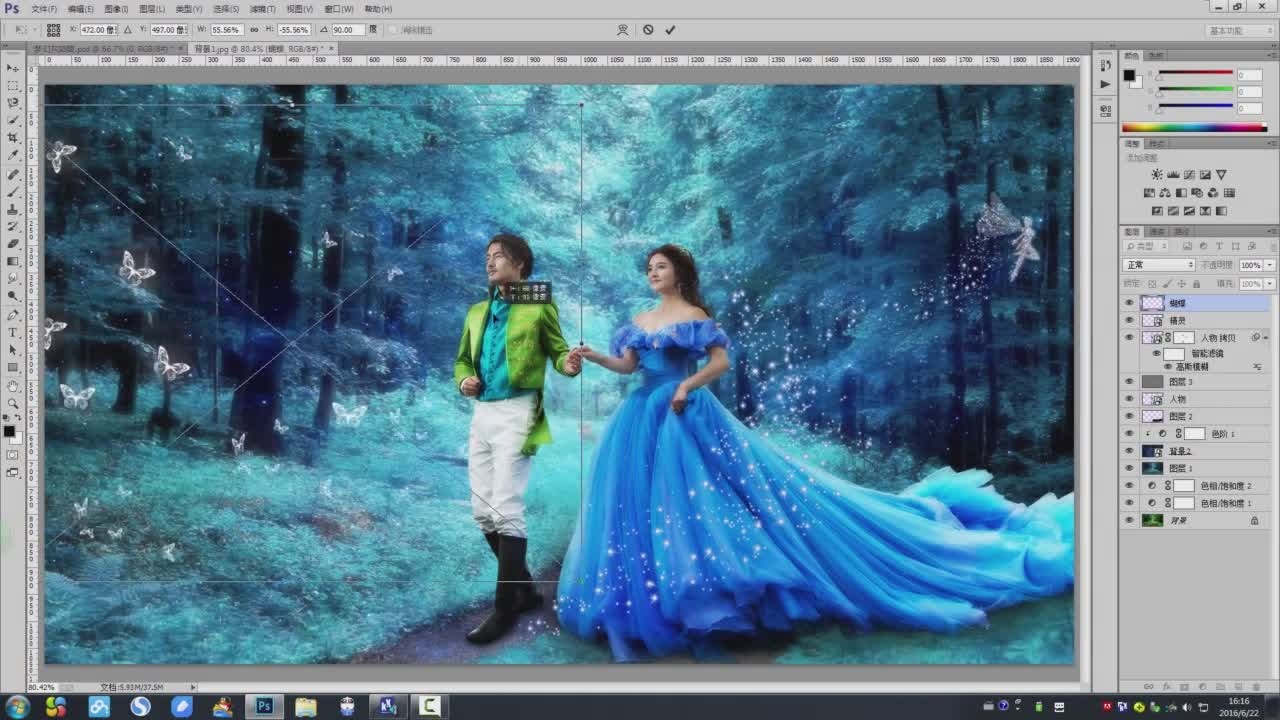Viewport: 1280px width, 720px height.
Task: Select the Hand tool
Action: pos(13,386)
